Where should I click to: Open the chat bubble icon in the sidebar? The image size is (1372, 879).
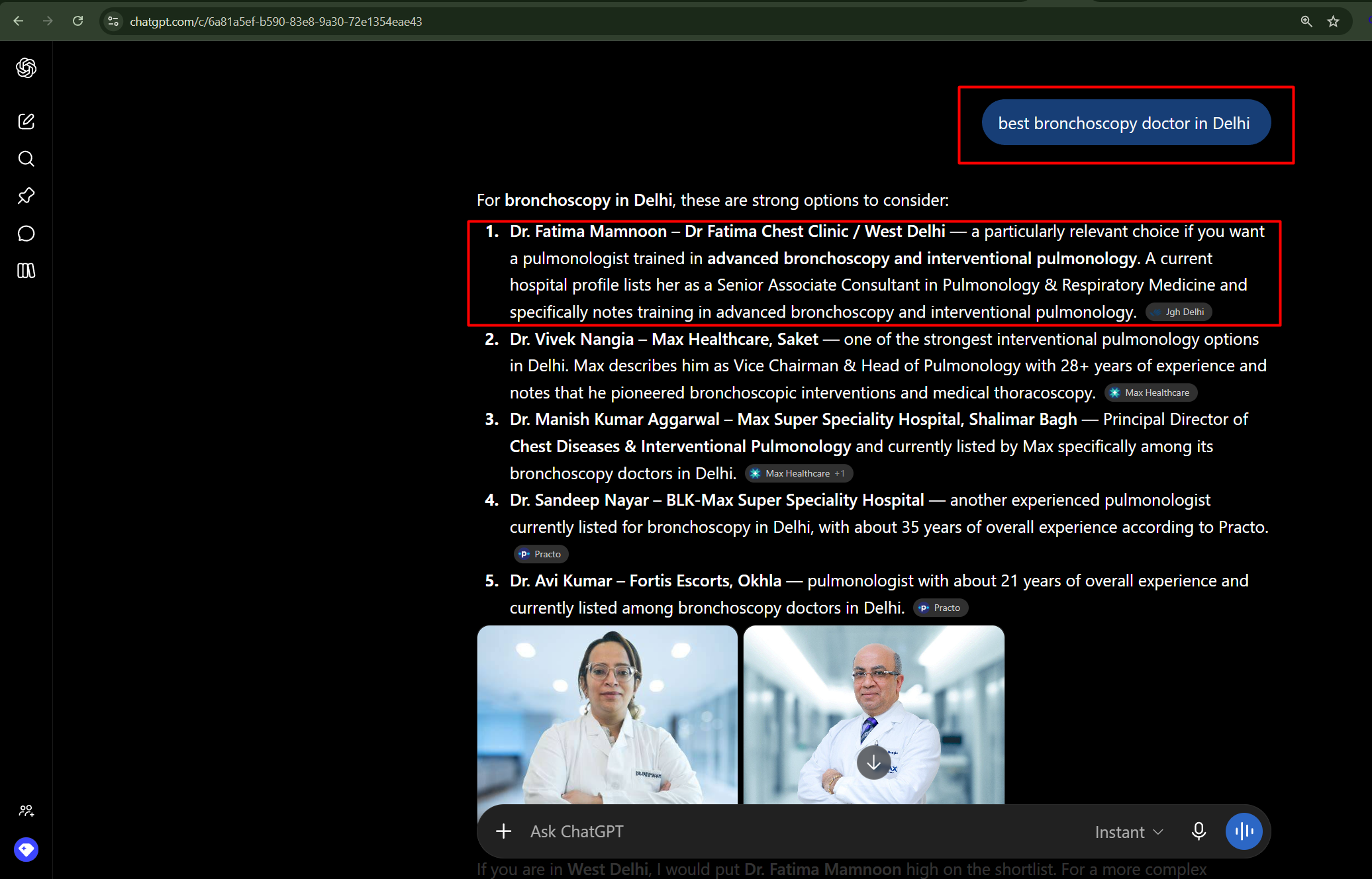26,233
